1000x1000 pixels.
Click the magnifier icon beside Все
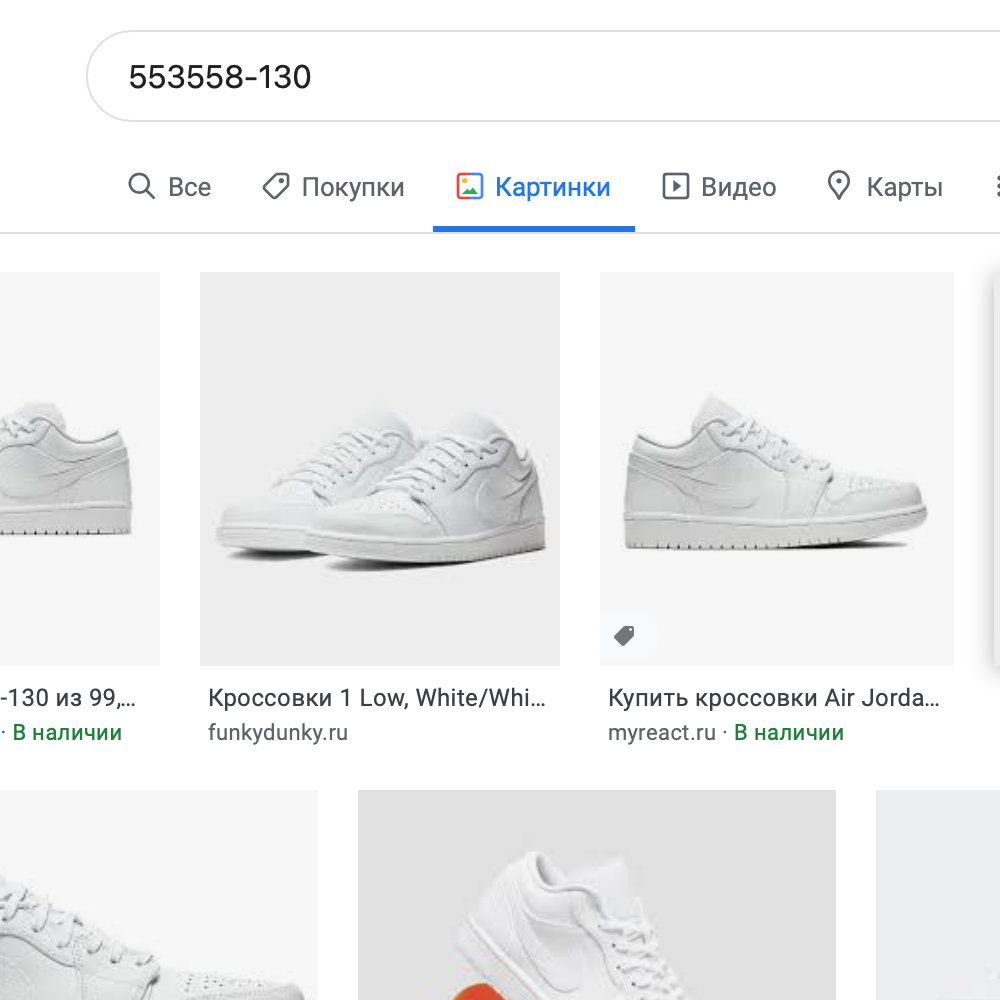pyautogui.click(x=142, y=187)
